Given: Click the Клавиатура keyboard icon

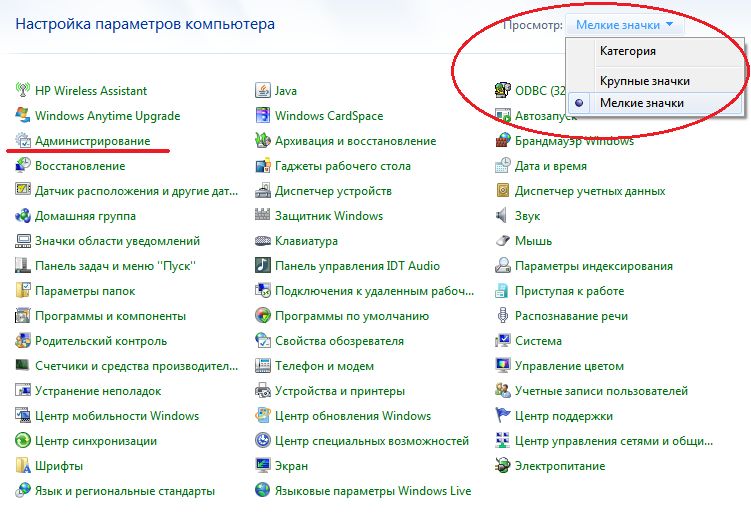Looking at the screenshot, I should pos(262,240).
